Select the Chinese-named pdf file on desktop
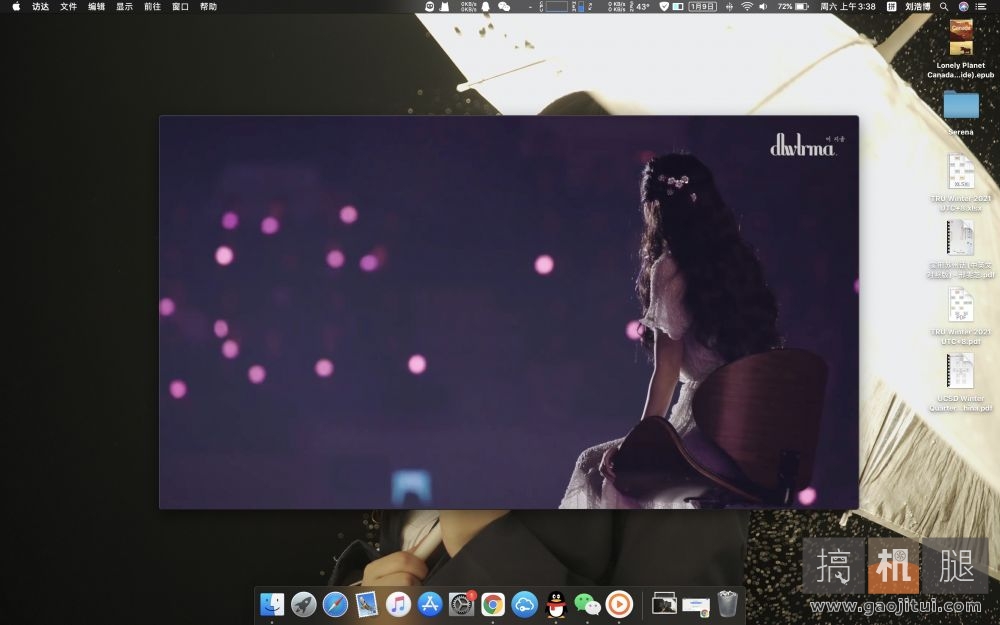This screenshot has height=625, width=1000. pyautogui.click(x=960, y=250)
